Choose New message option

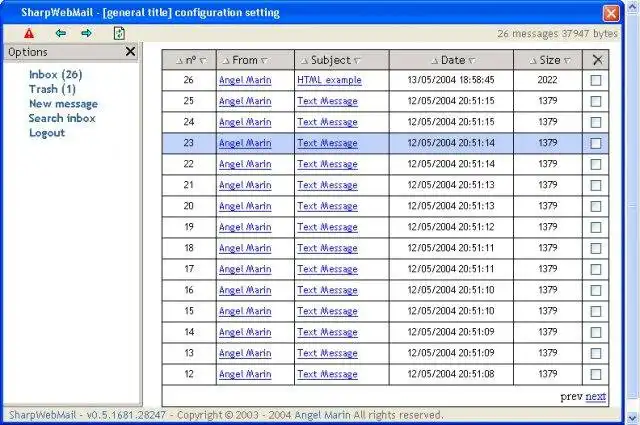63,104
